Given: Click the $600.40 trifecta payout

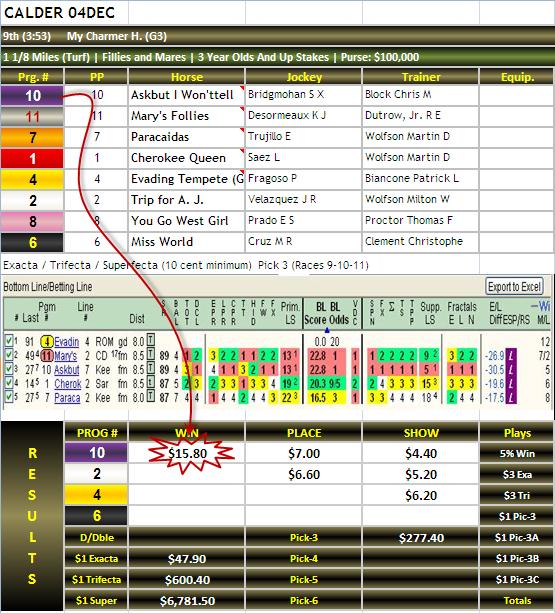Looking at the screenshot, I should pyautogui.click(x=187, y=580).
